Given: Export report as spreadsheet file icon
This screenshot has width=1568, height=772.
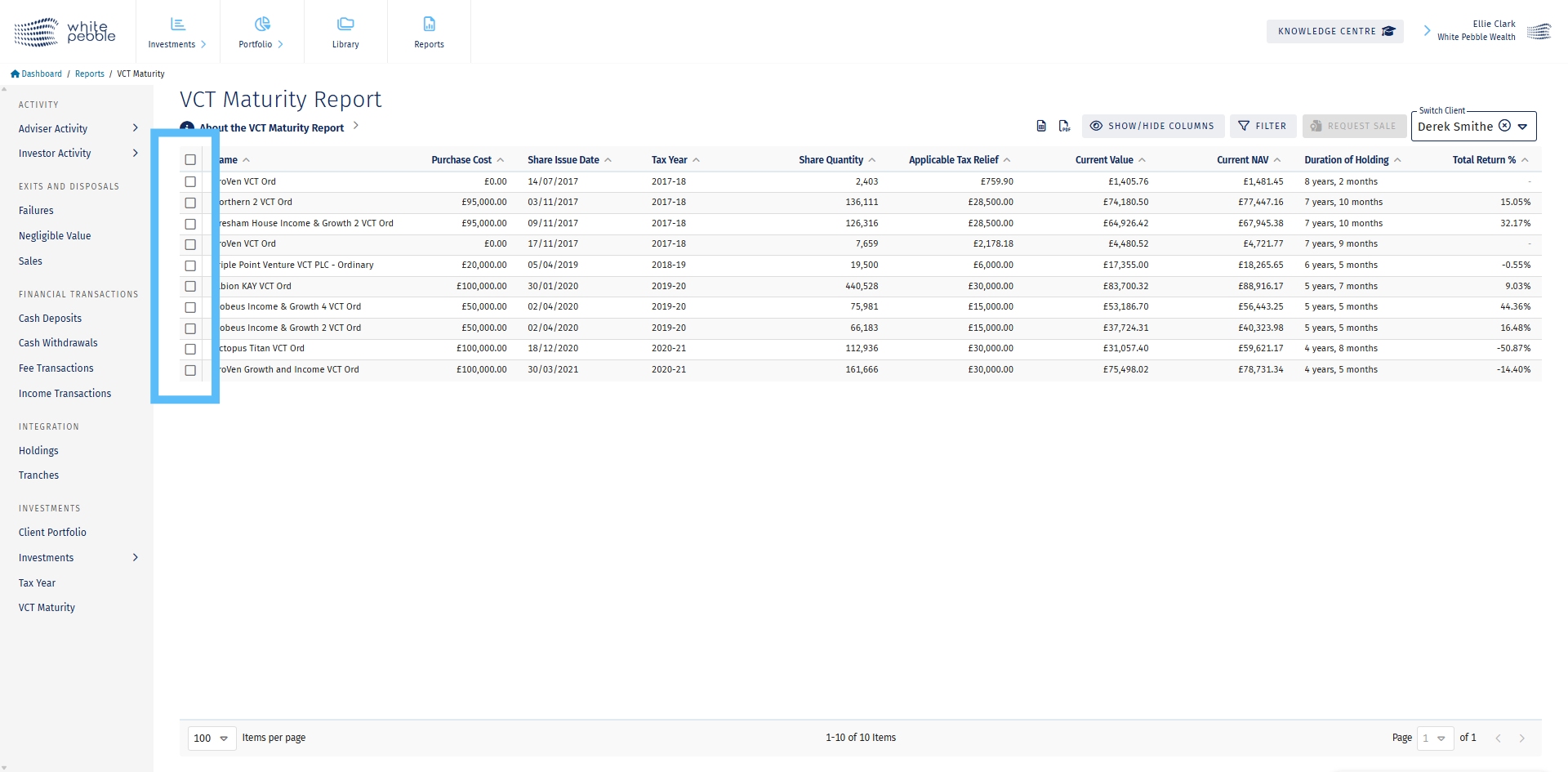Looking at the screenshot, I should 1040,126.
